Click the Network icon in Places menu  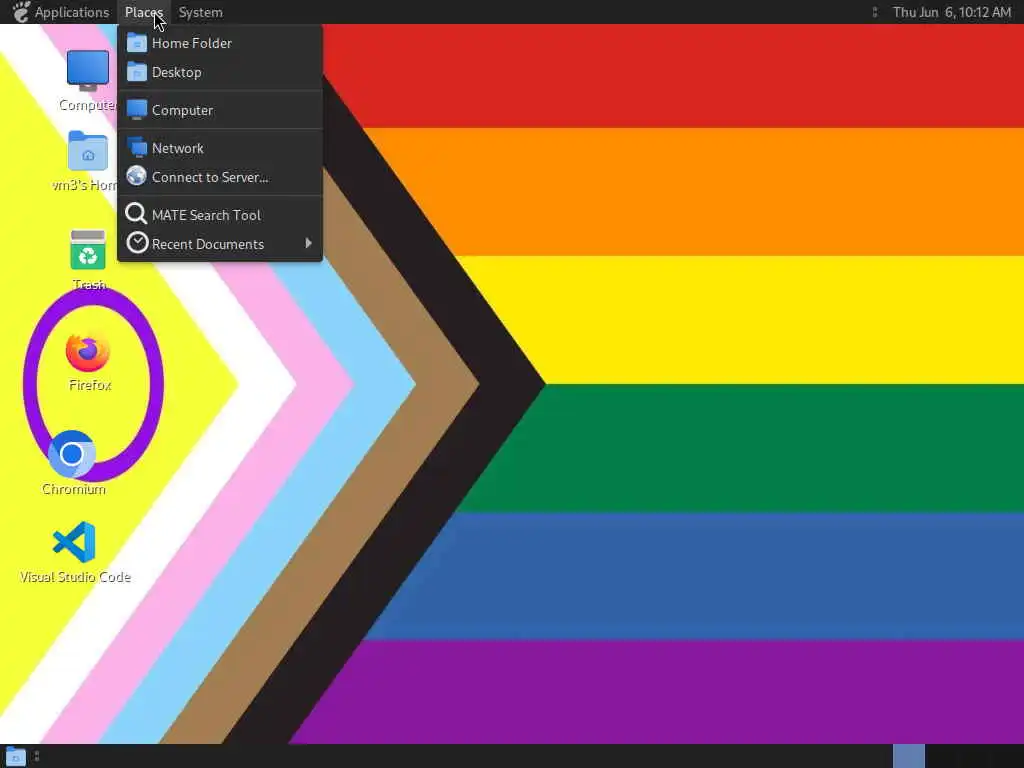tap(136, 148)
